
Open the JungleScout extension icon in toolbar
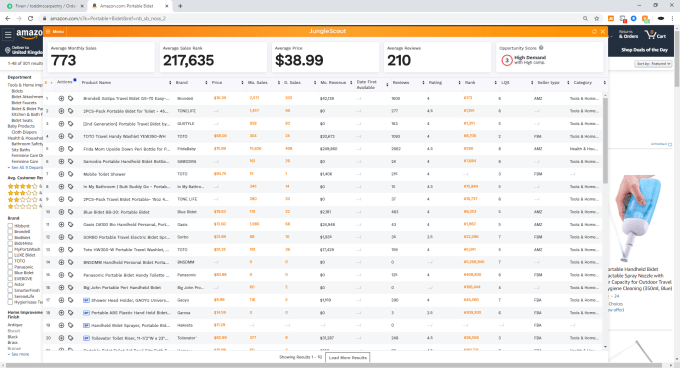(611, 18)
